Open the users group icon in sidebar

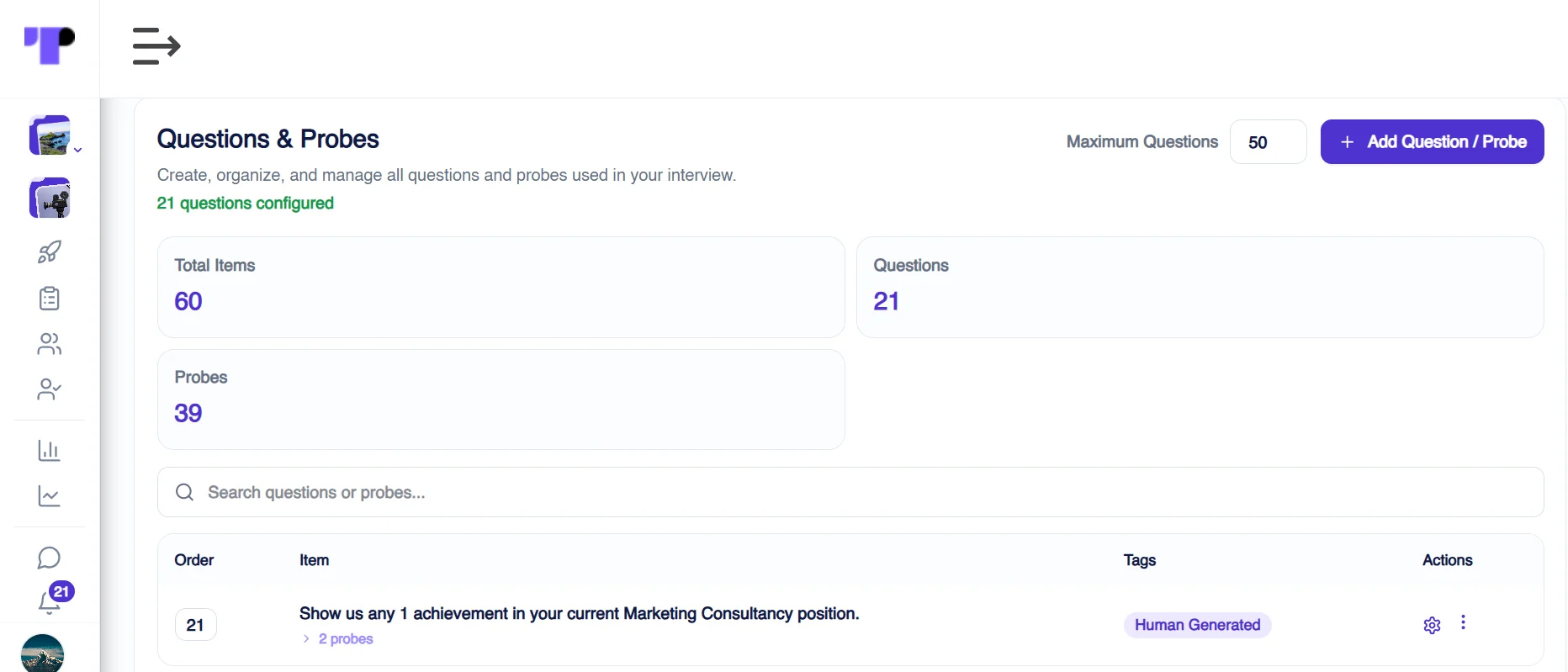coord(50,343)
